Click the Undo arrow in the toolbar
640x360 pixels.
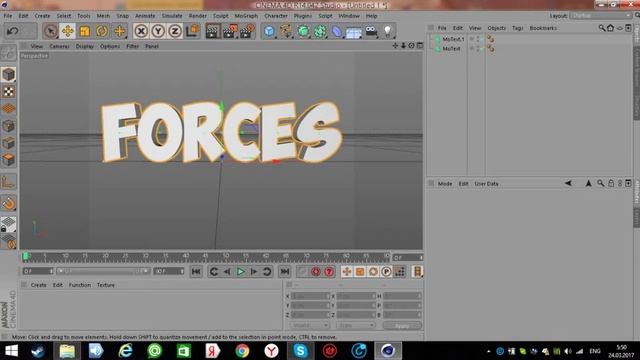click(x=13, y=31)
